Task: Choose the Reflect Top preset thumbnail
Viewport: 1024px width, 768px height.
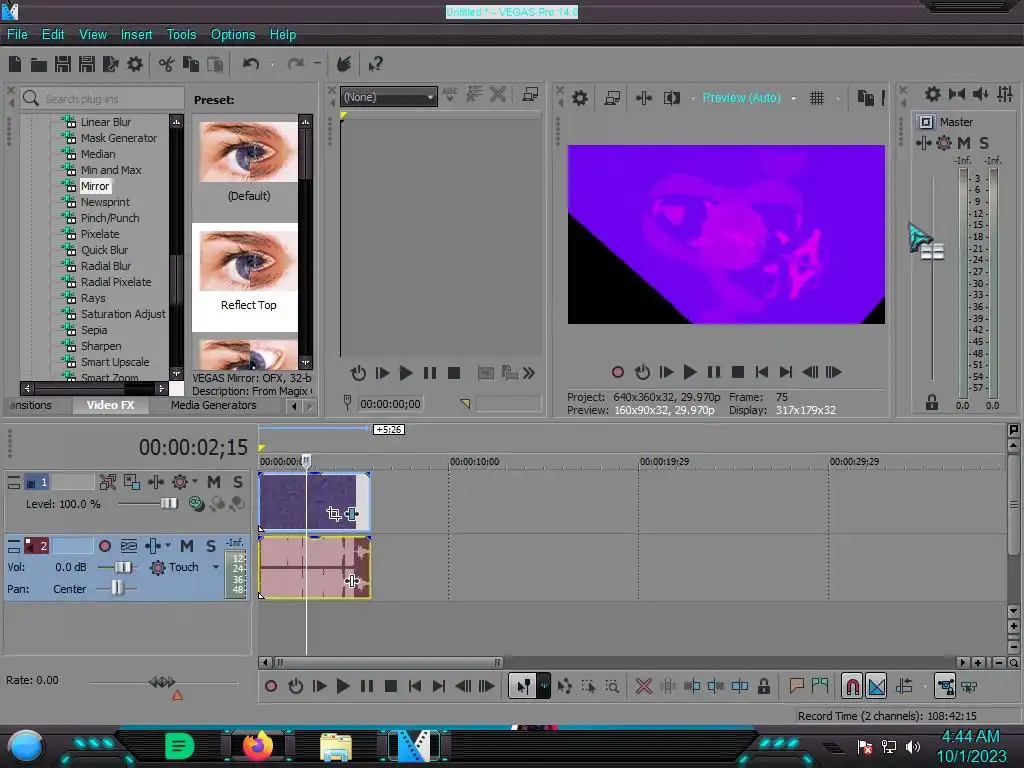Action: pos(248,261)
